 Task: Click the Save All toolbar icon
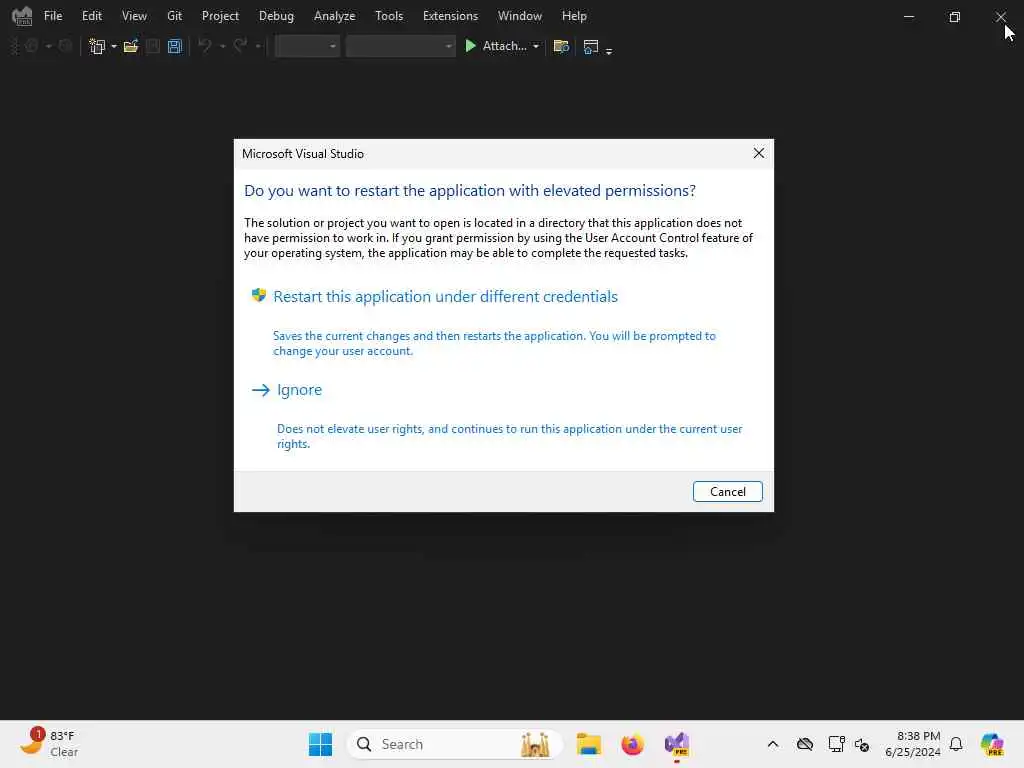[174, 46]
